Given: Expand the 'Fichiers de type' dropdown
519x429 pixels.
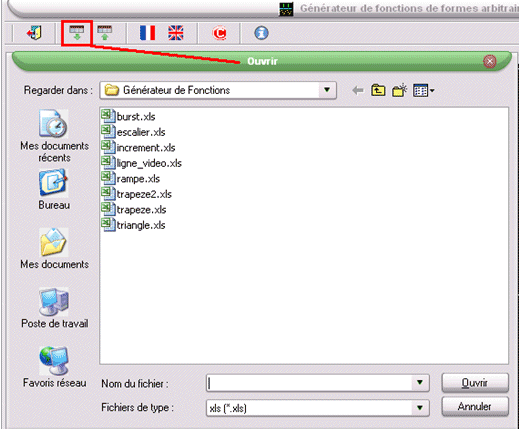Looking at the screenshot, I should 420,407.
